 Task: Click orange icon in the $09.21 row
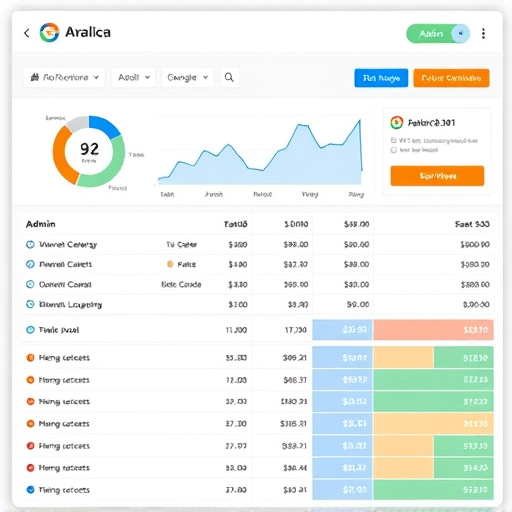pyautogui.click(x=30, y=358)
